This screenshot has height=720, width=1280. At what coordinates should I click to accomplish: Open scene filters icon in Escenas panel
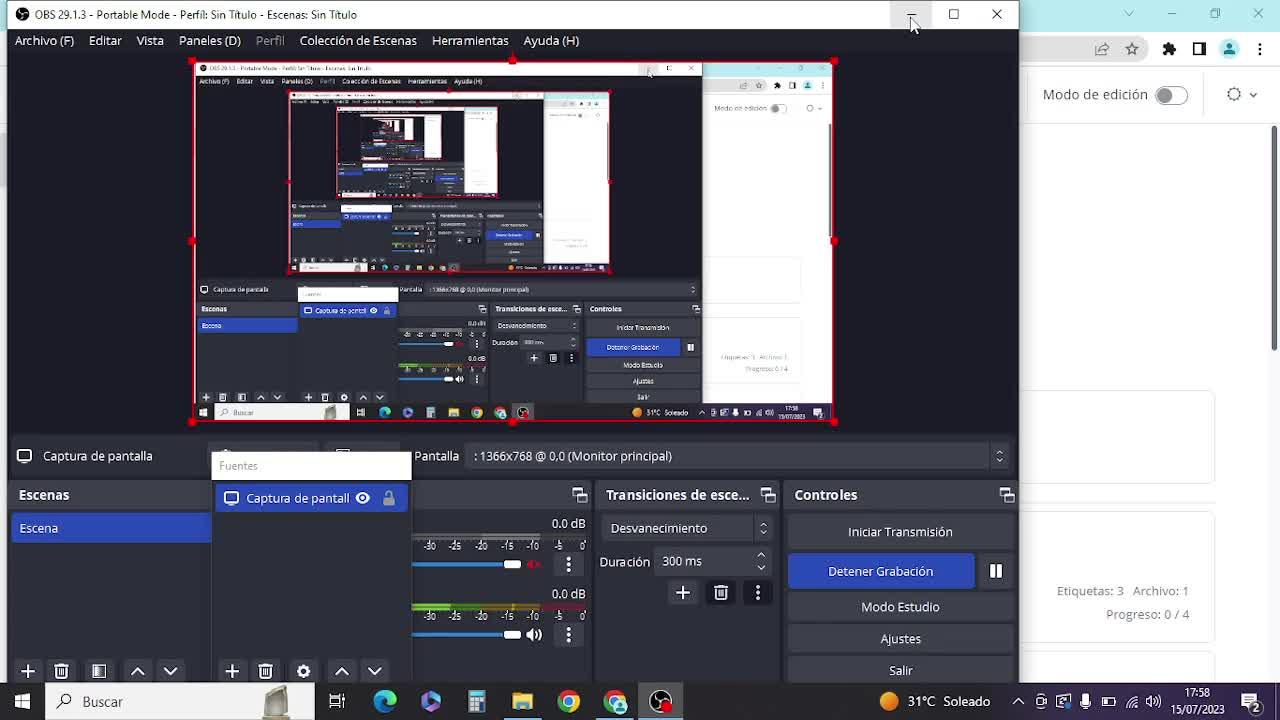[x=99, y=671]
